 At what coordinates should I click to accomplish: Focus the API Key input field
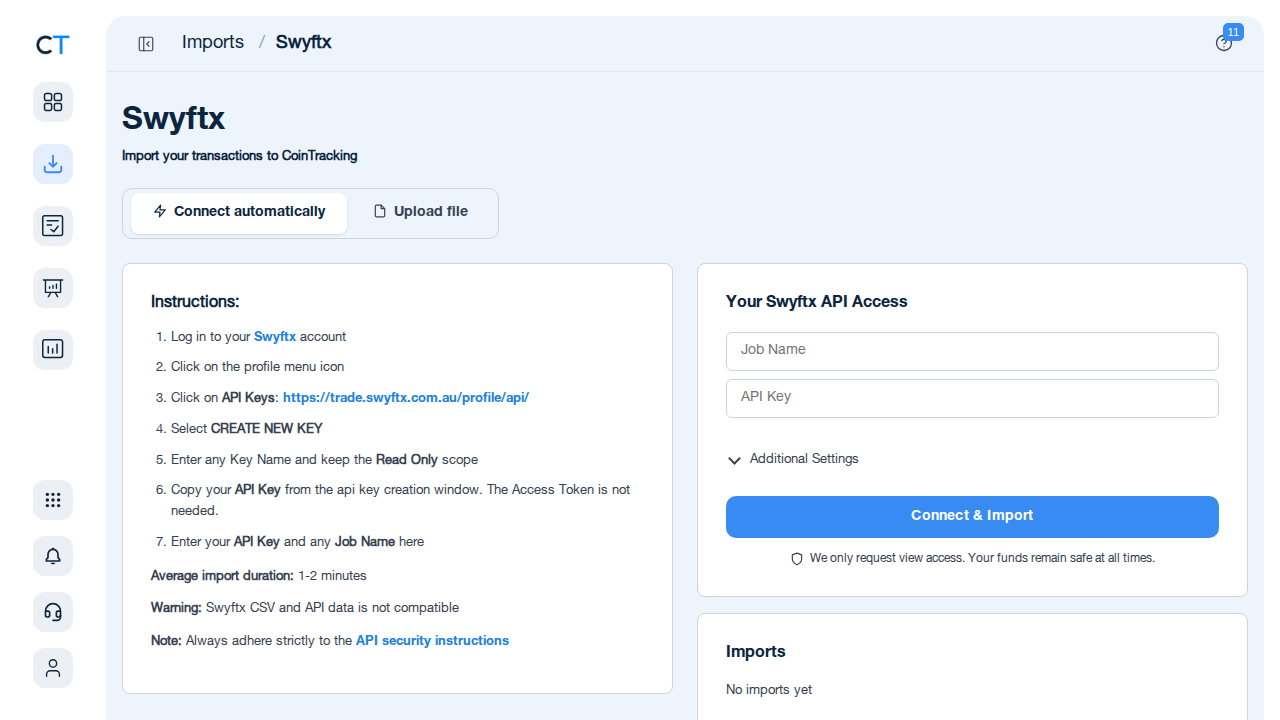tap(972, 398)
